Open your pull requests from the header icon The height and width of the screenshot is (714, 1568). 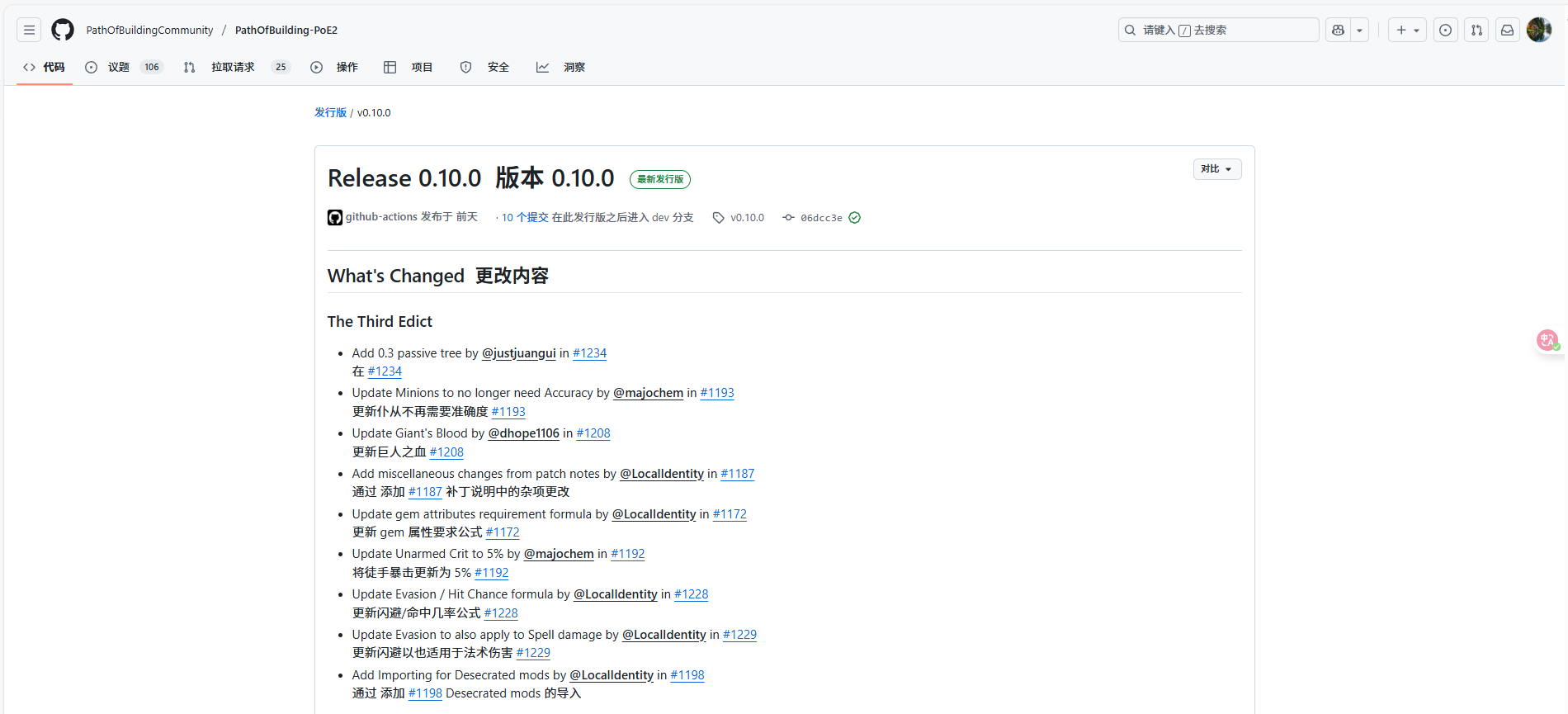[x=1476, y=31]
